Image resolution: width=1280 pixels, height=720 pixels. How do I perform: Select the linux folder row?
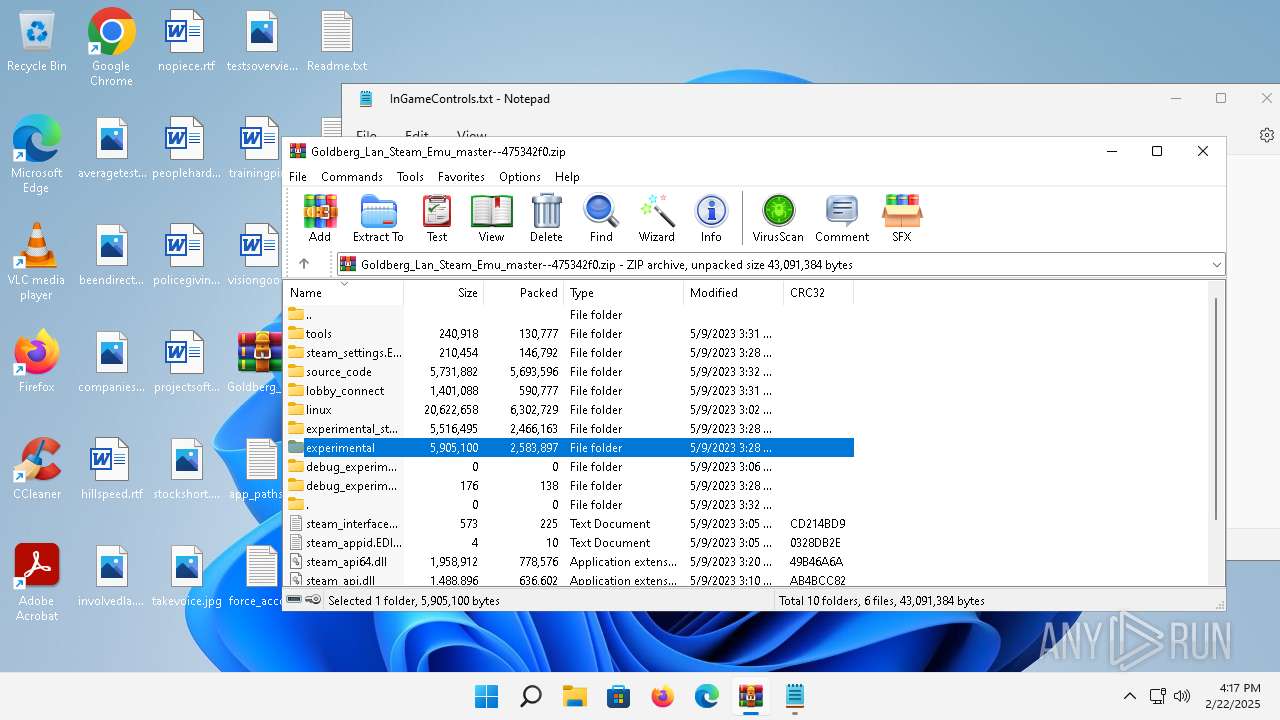569,409
